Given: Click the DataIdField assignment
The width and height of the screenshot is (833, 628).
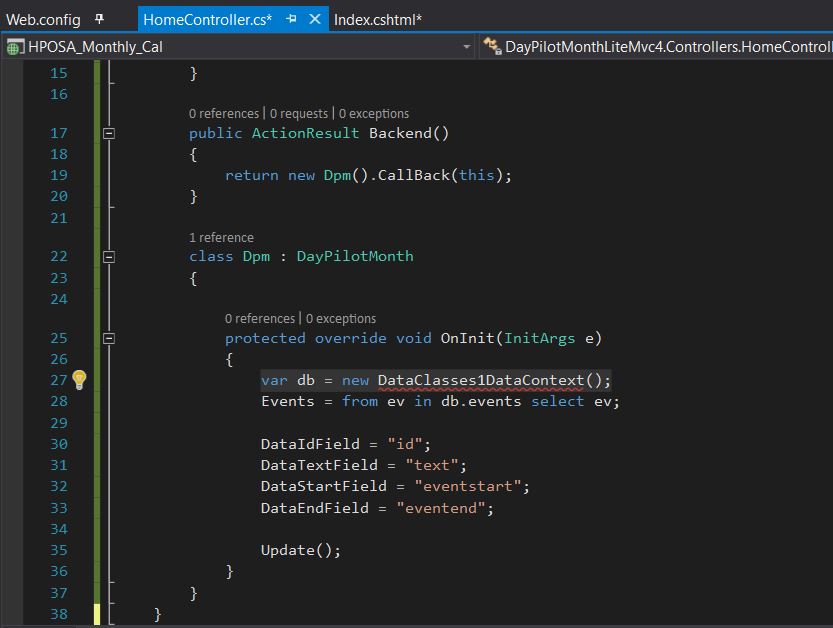Looking at the screenshot, I should pos(345,444).
